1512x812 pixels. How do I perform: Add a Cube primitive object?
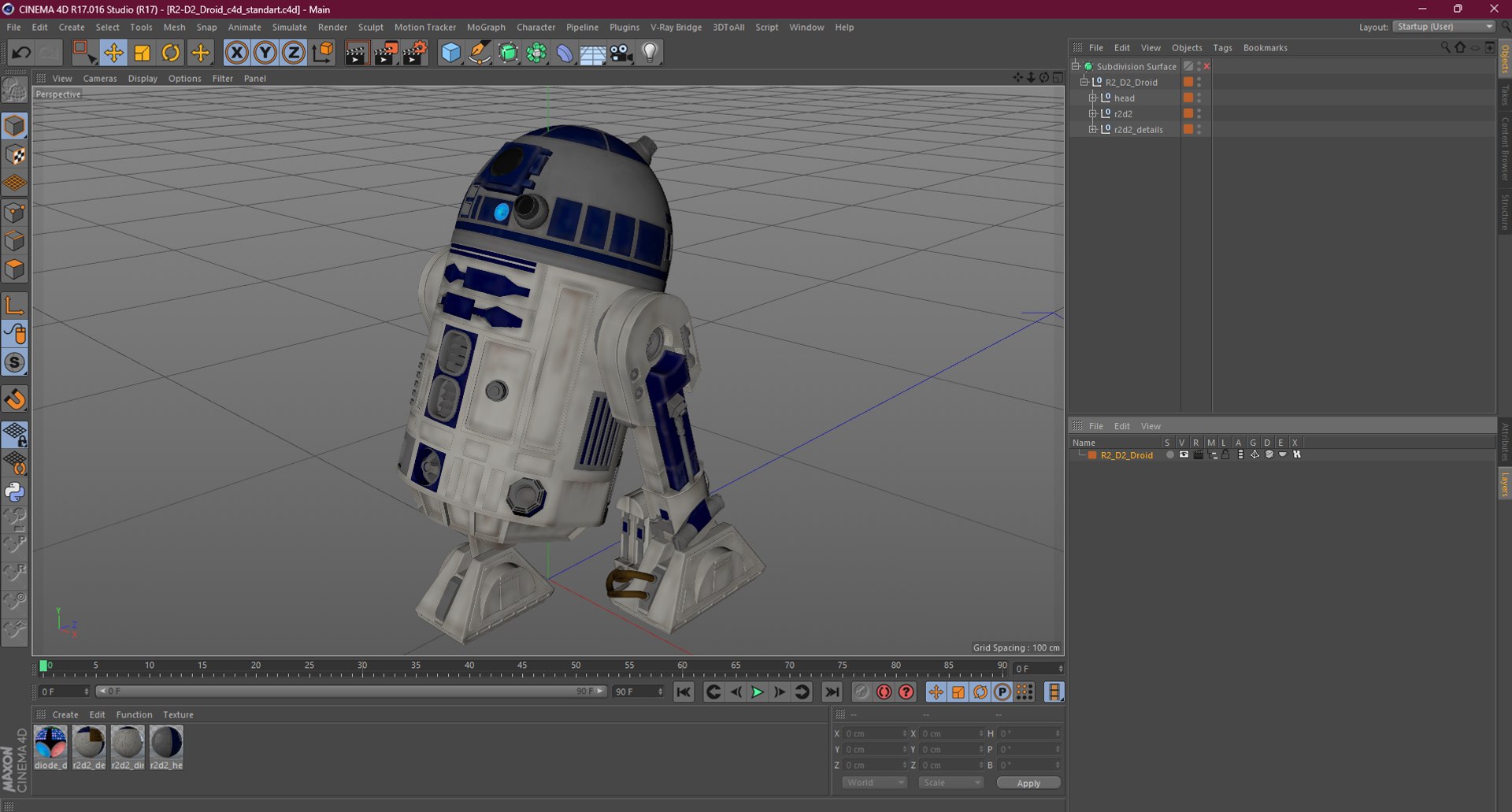coord(450,53)
